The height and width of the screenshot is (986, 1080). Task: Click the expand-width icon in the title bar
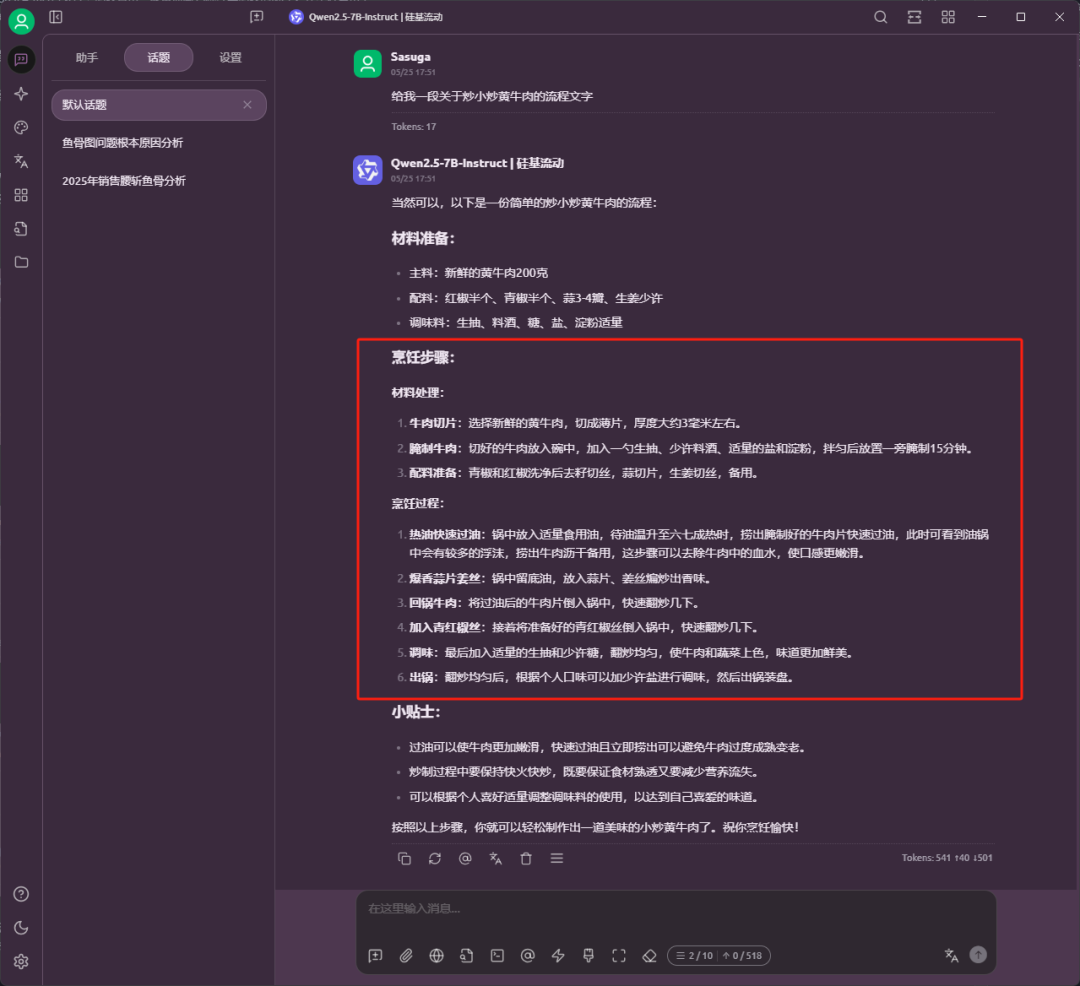coord(914,17)
